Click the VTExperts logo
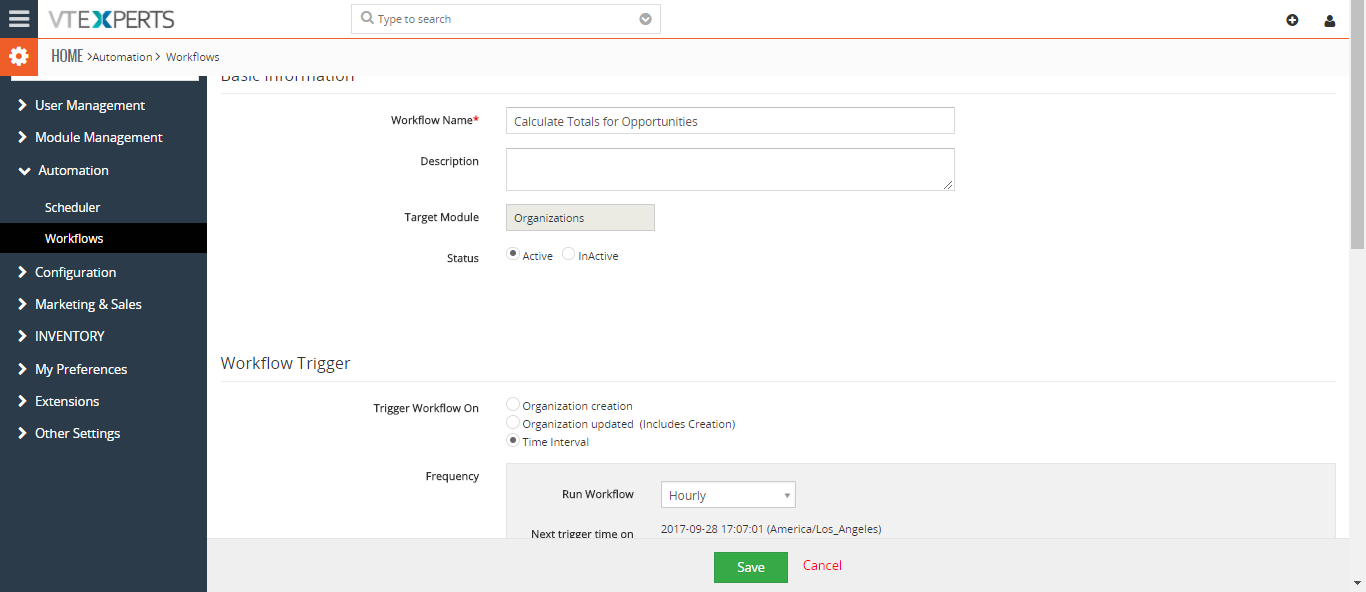 (111, 19)
